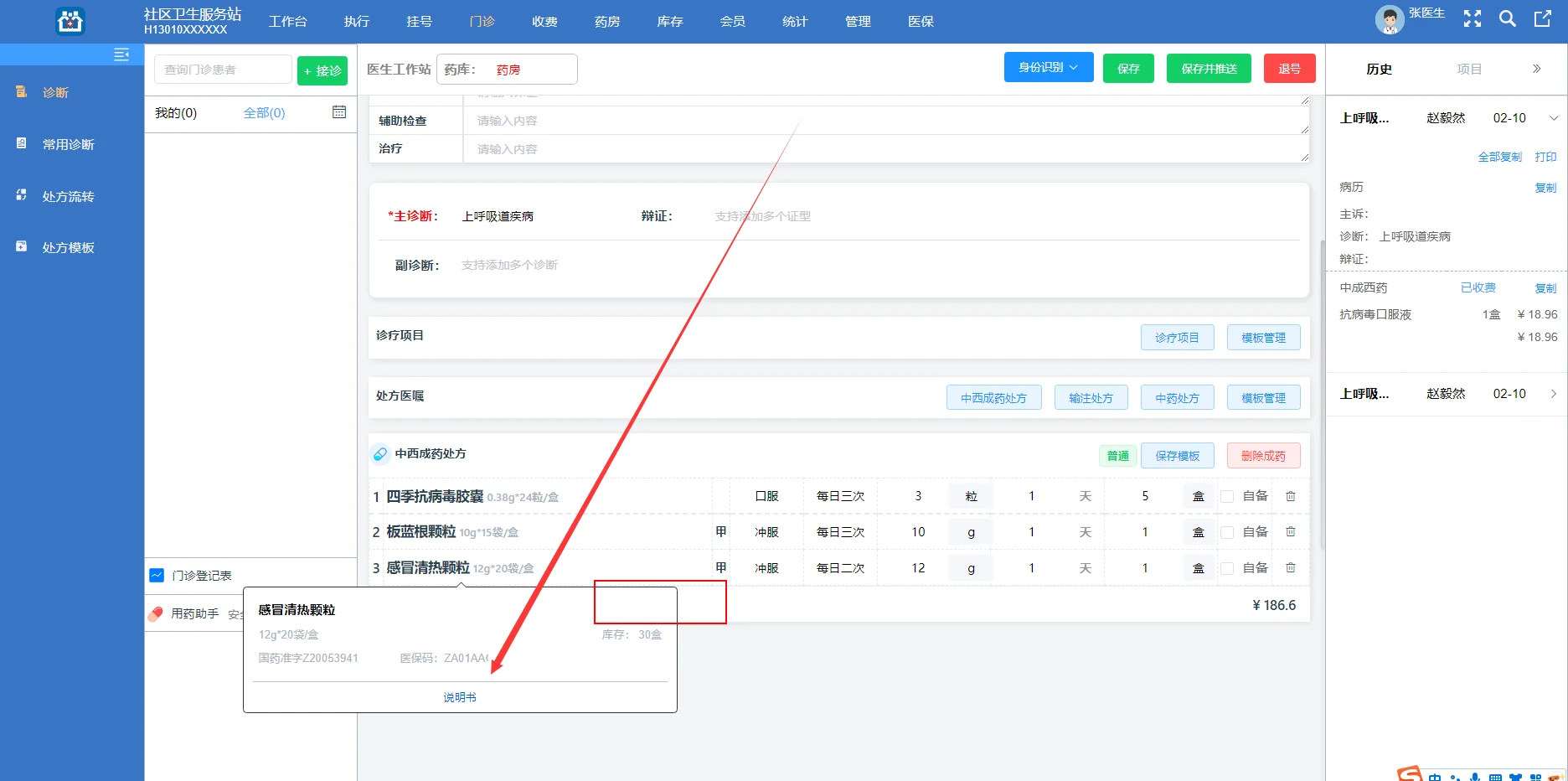Viewport: 1568px width, 781px height.
Task: Select 常用诊断 in the sidebar
Action: click(67, 143)
